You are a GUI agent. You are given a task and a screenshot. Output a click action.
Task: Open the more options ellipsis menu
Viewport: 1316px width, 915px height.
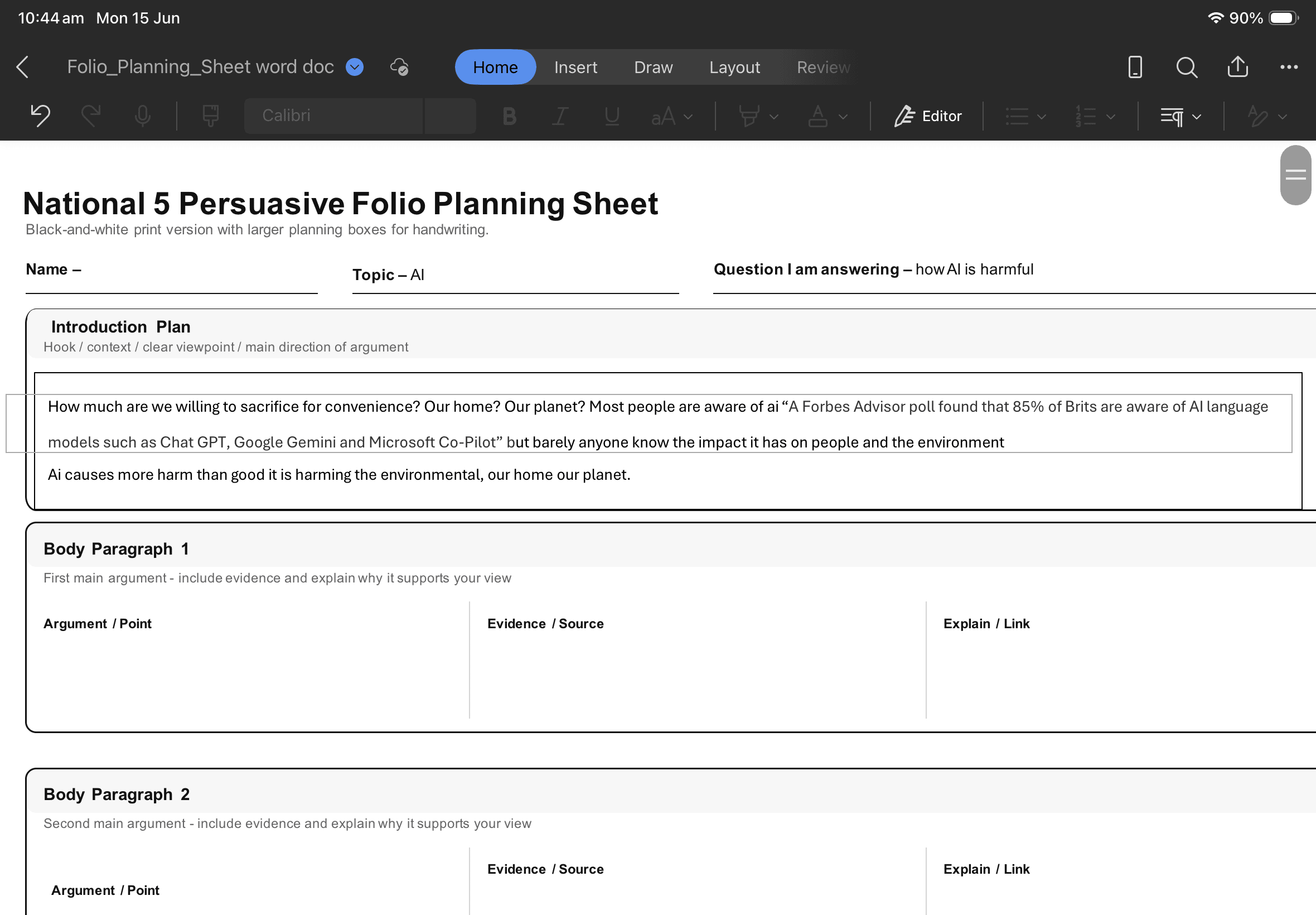pos(1289,67)
